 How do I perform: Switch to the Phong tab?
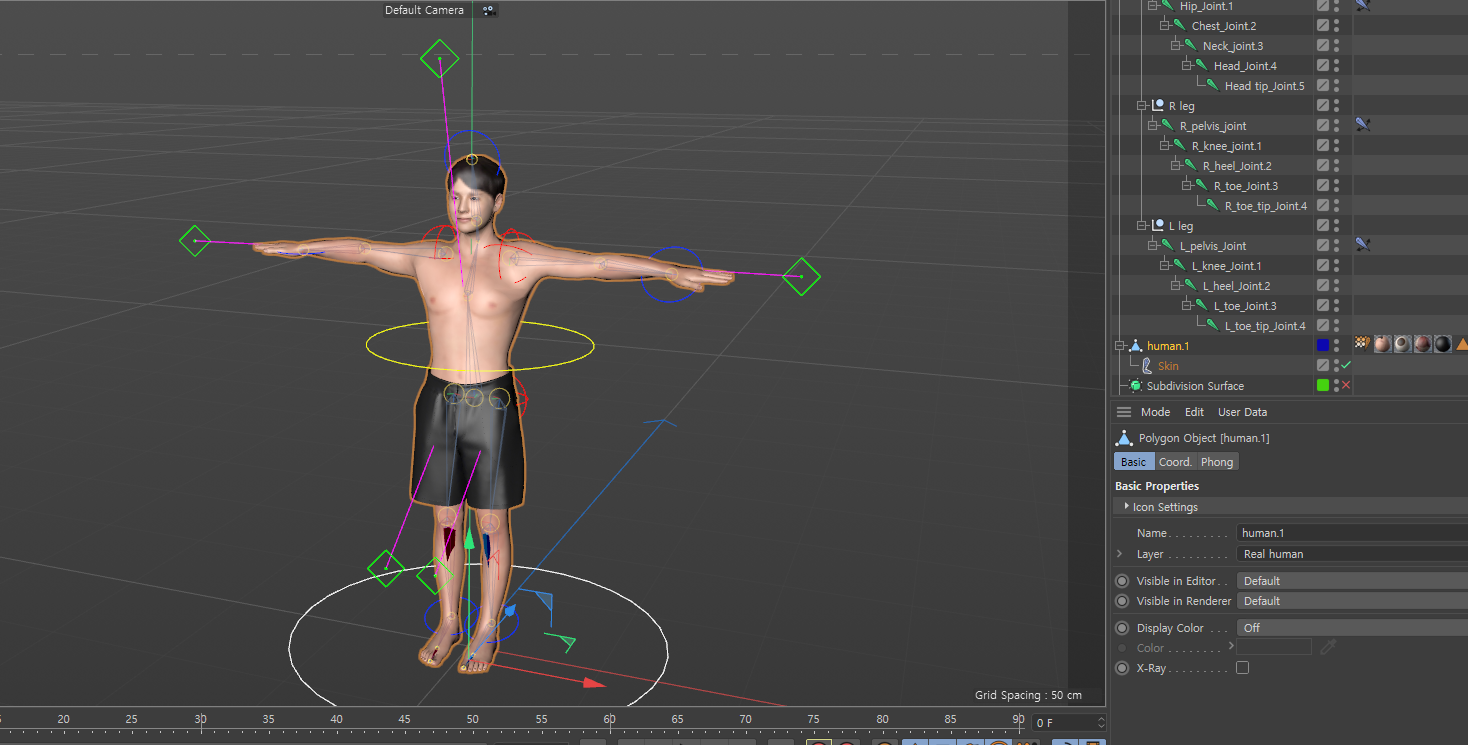tap(1217, 462)
